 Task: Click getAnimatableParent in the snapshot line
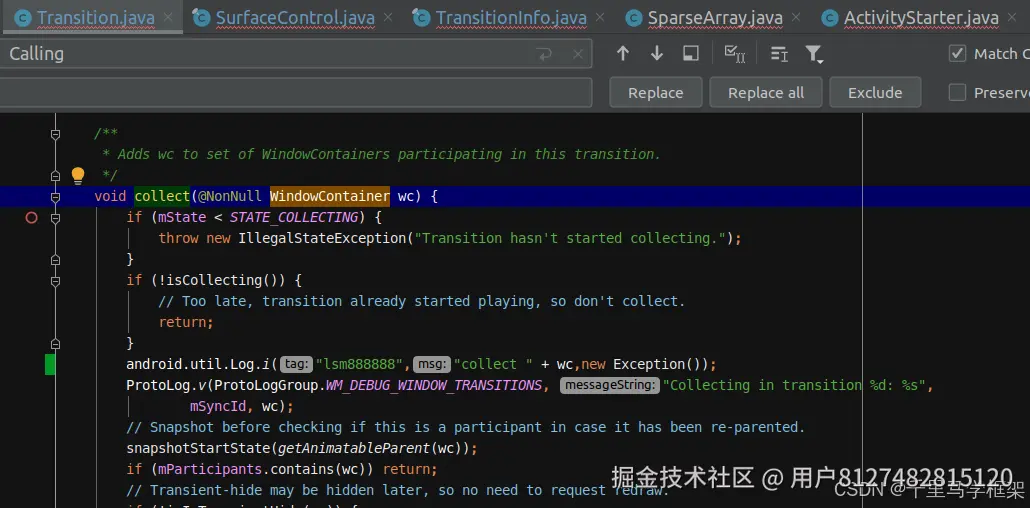click(353, 448)
